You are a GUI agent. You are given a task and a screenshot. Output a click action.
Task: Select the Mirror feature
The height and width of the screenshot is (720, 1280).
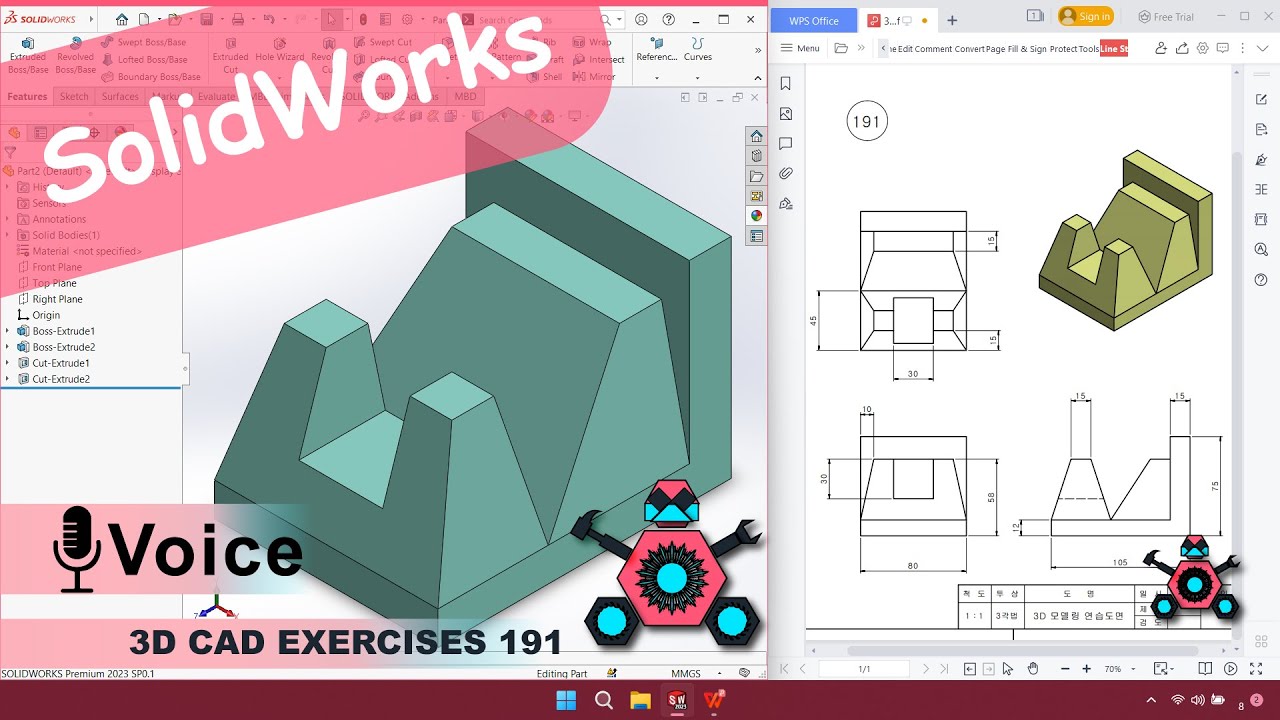click(x=594, y=77)
